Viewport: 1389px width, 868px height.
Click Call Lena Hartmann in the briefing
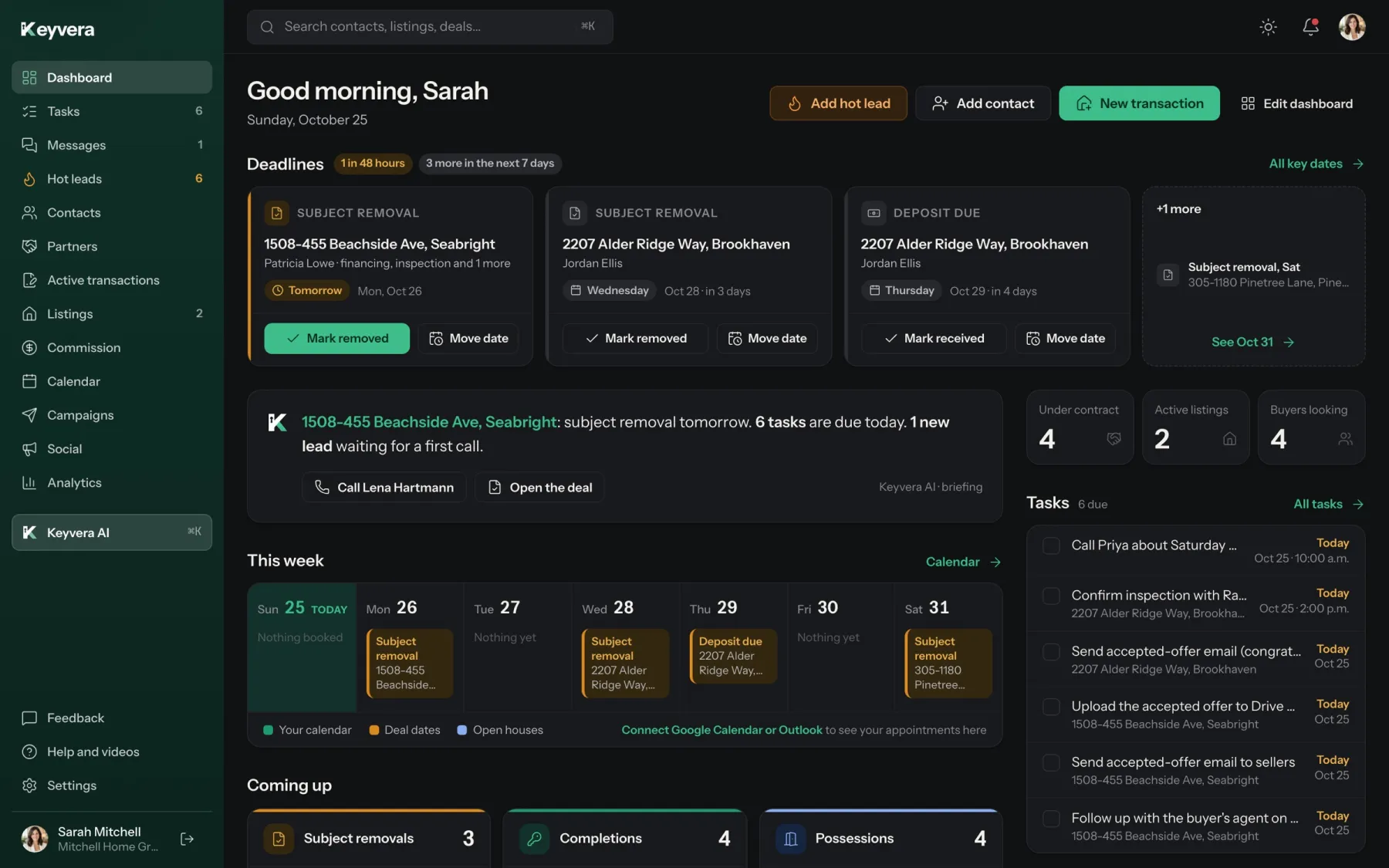[384, 488]
